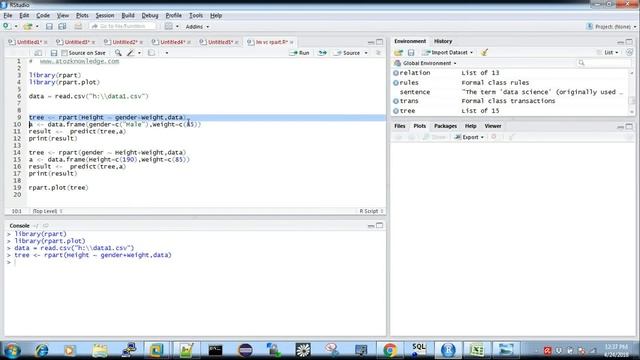
Task: Open the command prompt taskbar icon
Action: pyautogui.click(x=215, y=350)
